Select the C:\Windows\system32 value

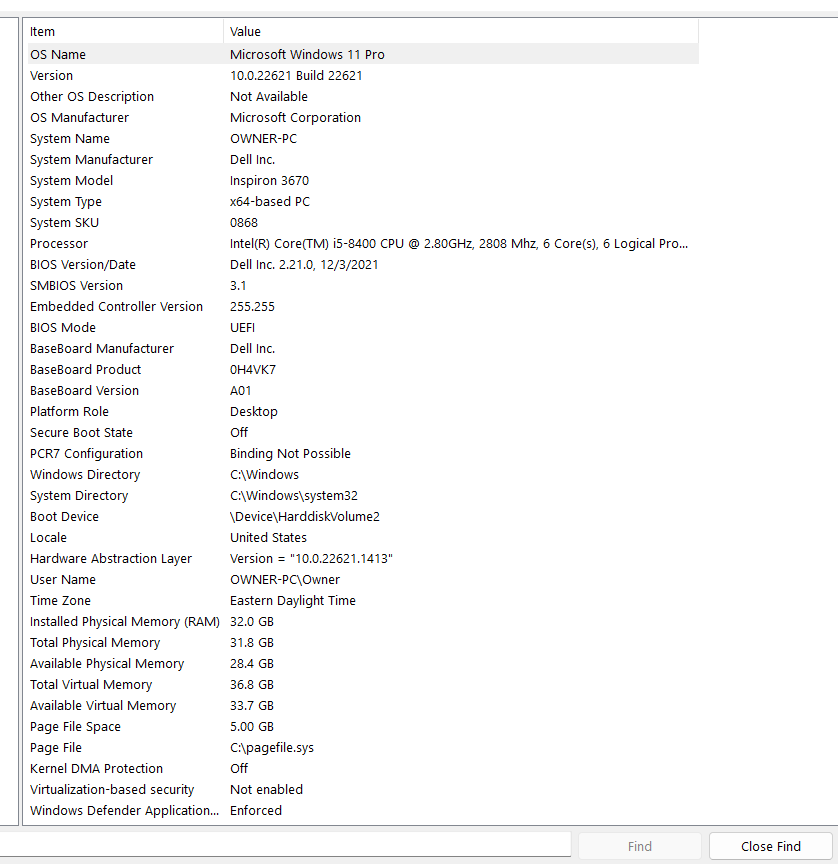294,495
